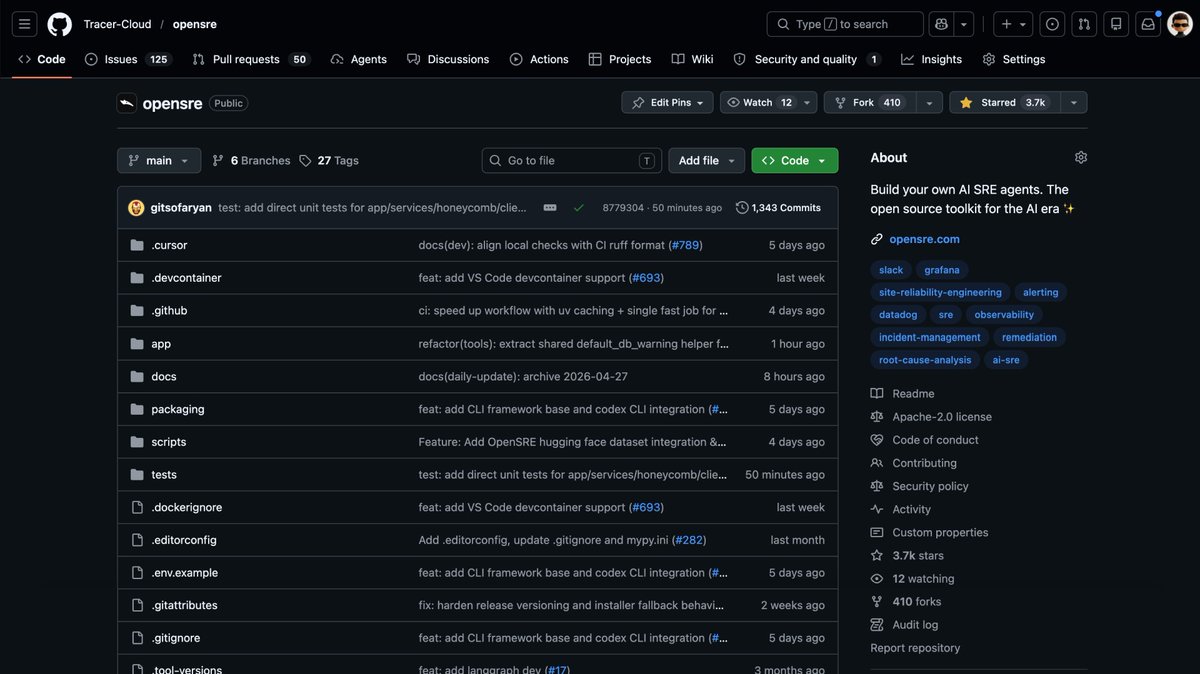Visit opensre.com website link

point(924,239)
